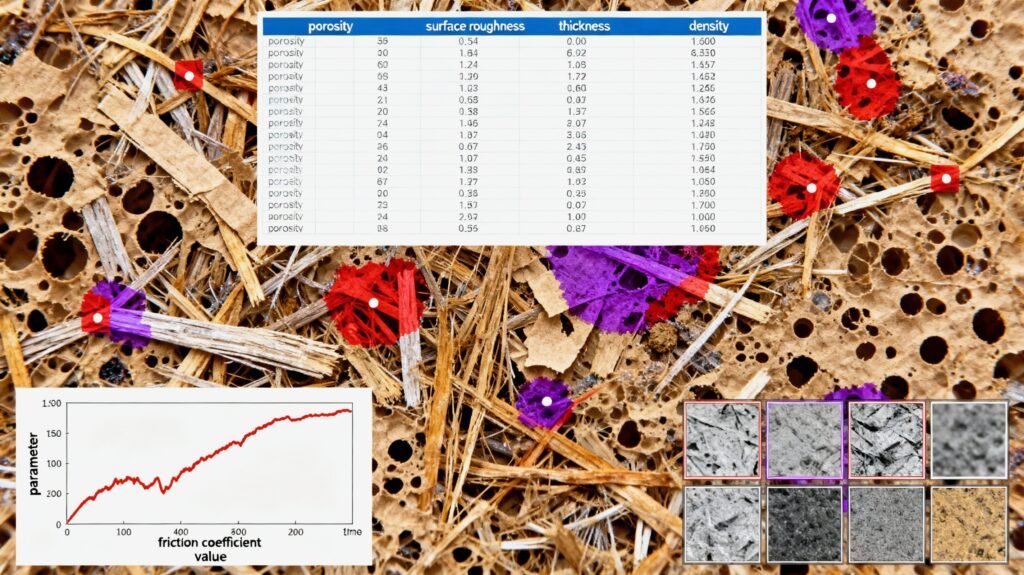The width and height of the screenshot is (1024, 575).
Task: Click the vertical parameter axis label
Action: pos(34,460)
